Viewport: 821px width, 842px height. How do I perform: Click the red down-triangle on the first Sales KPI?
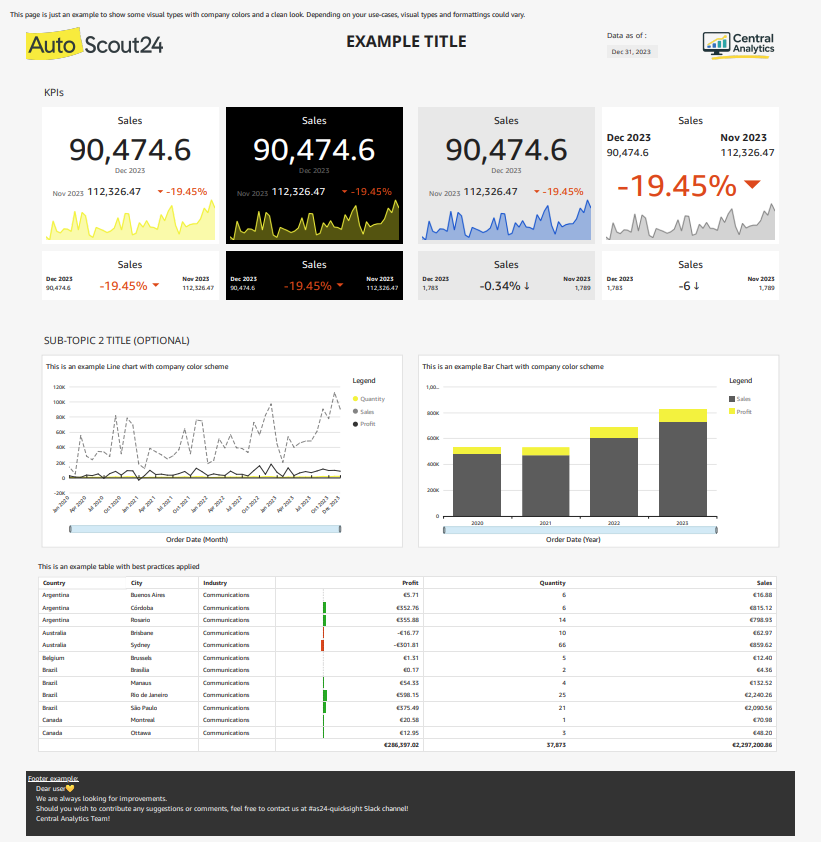click(x=159, y=190)
